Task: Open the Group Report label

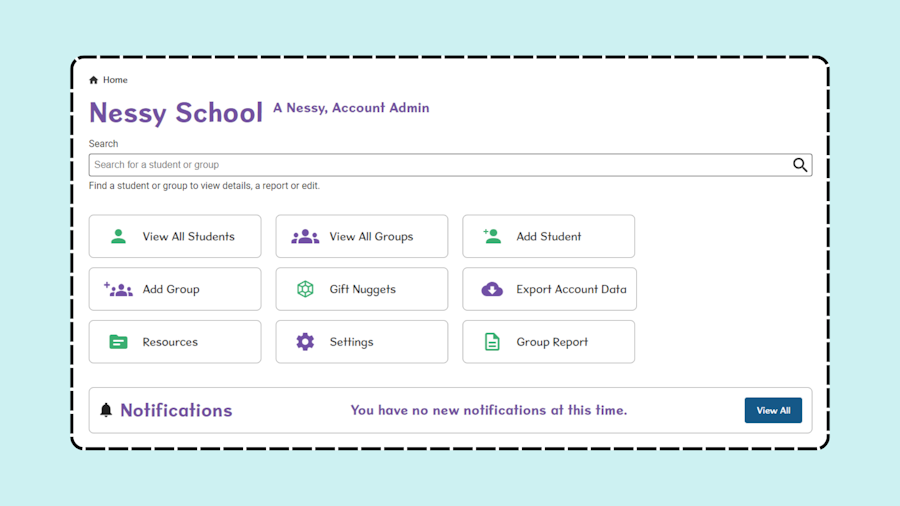Action: coord(552,342)
